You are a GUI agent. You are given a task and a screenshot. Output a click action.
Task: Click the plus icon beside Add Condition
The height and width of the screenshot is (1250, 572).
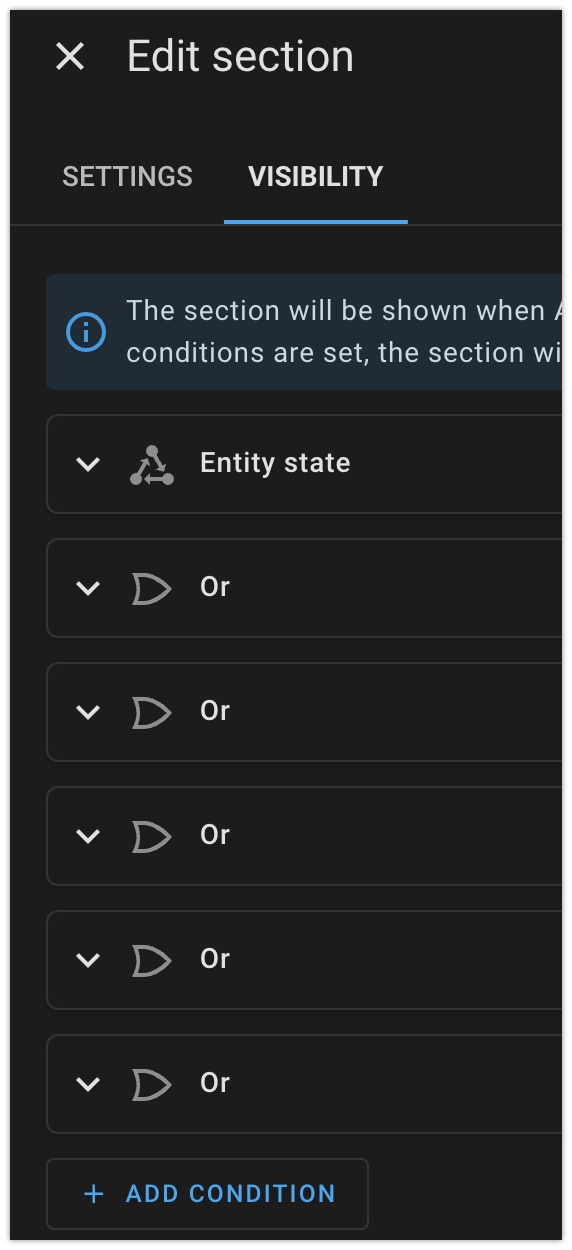94,1194
